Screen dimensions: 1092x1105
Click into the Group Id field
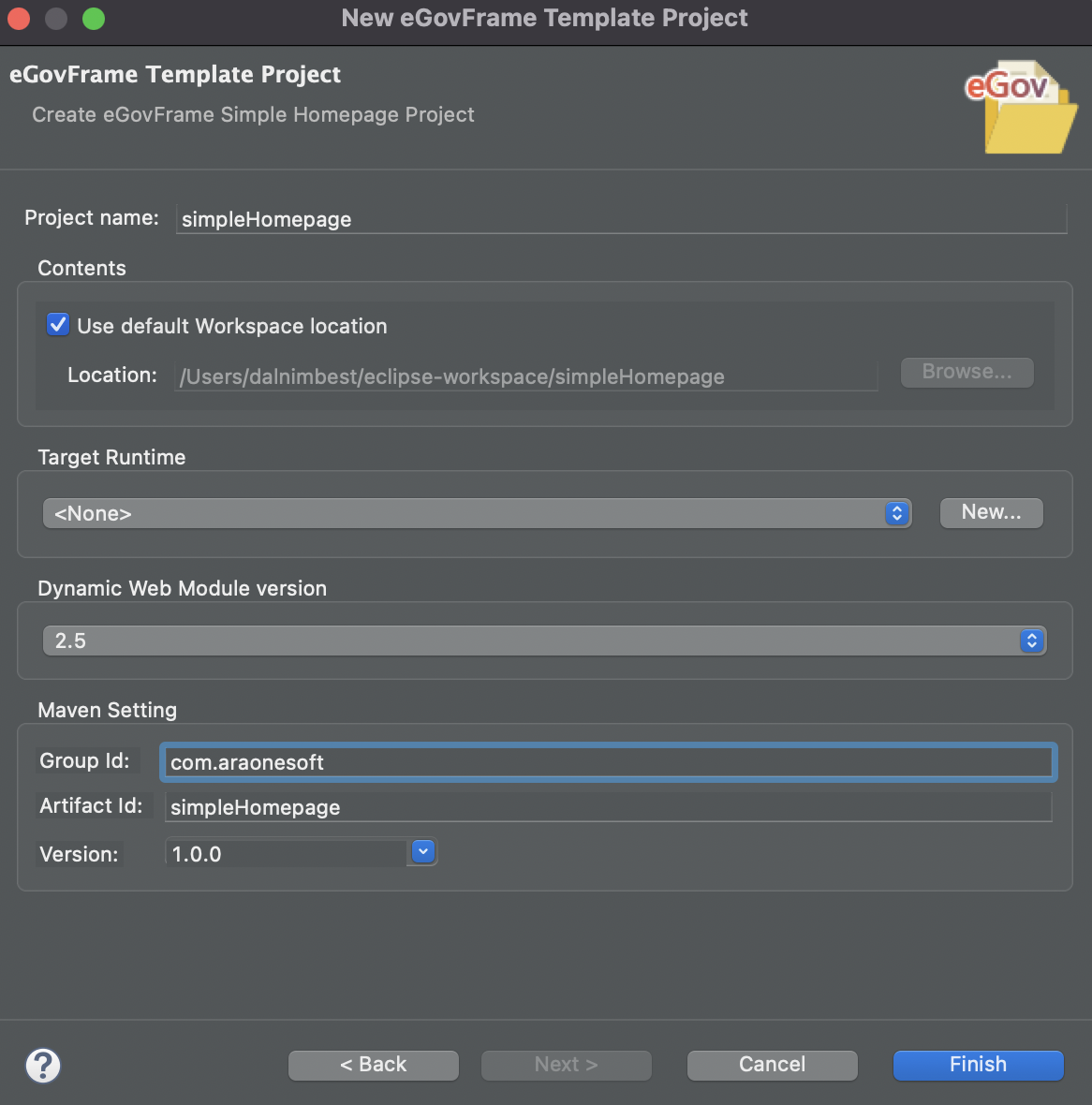[x=609, y=762]
